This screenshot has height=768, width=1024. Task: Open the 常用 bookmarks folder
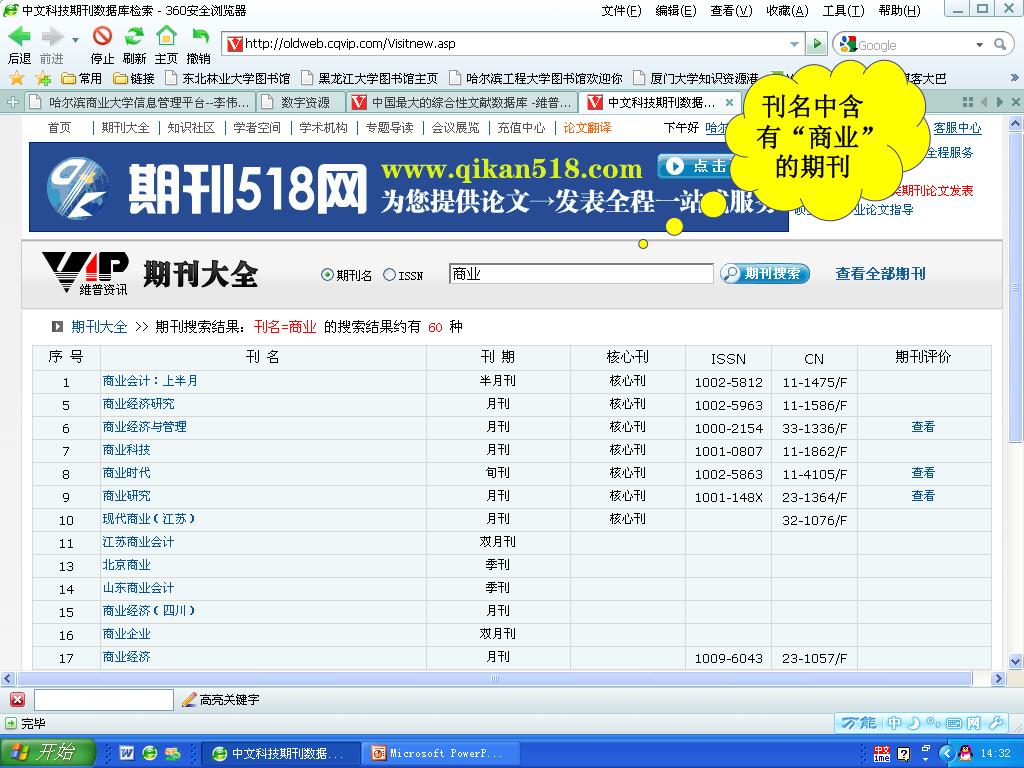click(x=82, y=78)
